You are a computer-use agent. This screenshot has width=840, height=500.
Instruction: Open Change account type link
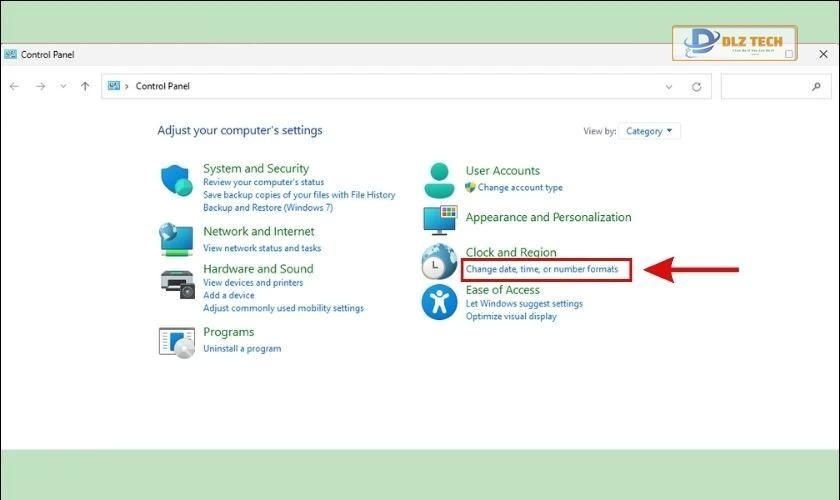pyautogui.click(x=520, y=188)
